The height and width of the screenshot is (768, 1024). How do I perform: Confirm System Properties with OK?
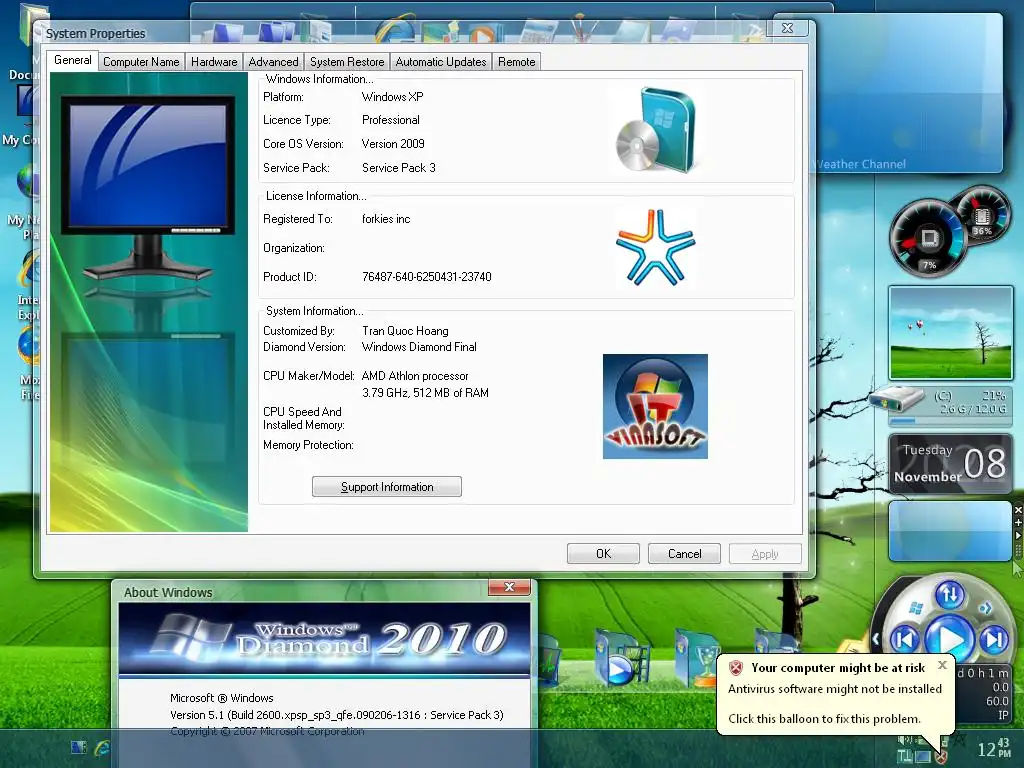pos(603,554)
